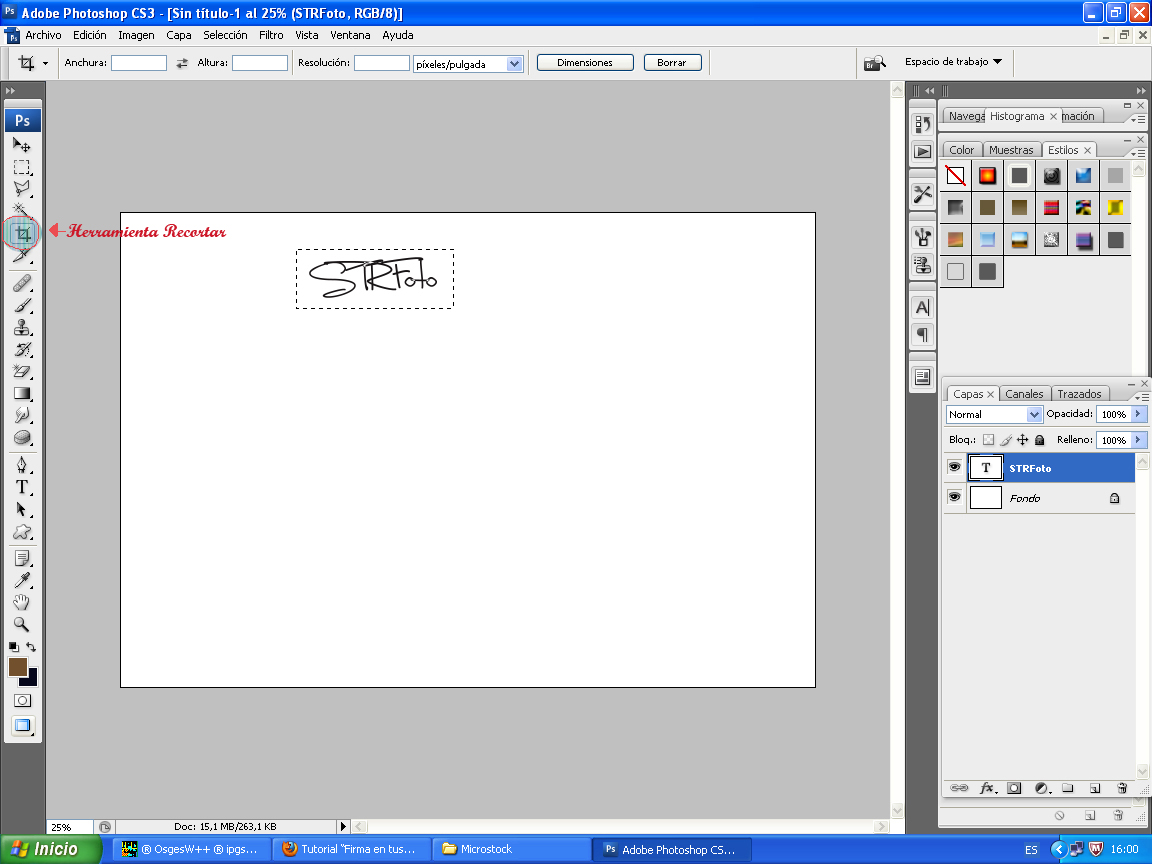Image resolution: width=1152 pixels, height=864 pixels.
Task: Click the Dimensiones button
Action: (585, 62)
